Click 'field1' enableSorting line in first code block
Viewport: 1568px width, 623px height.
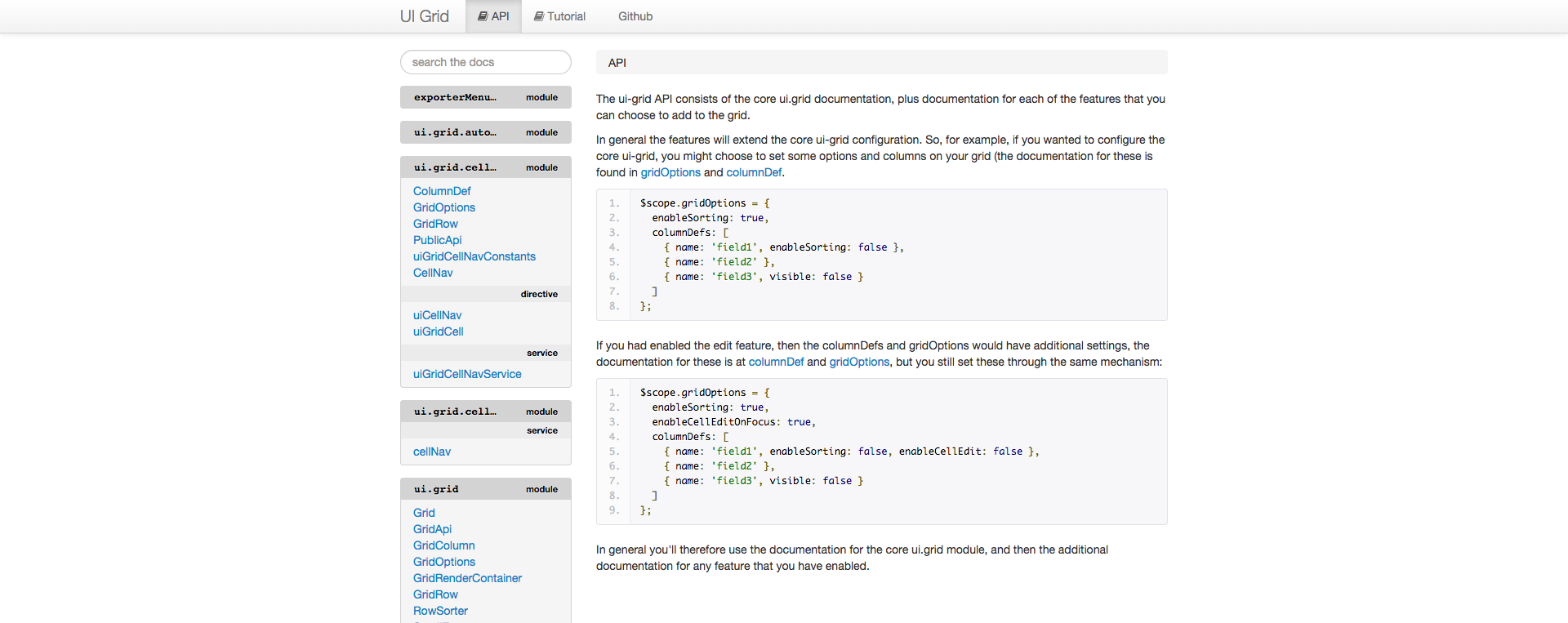click(784, 247)
